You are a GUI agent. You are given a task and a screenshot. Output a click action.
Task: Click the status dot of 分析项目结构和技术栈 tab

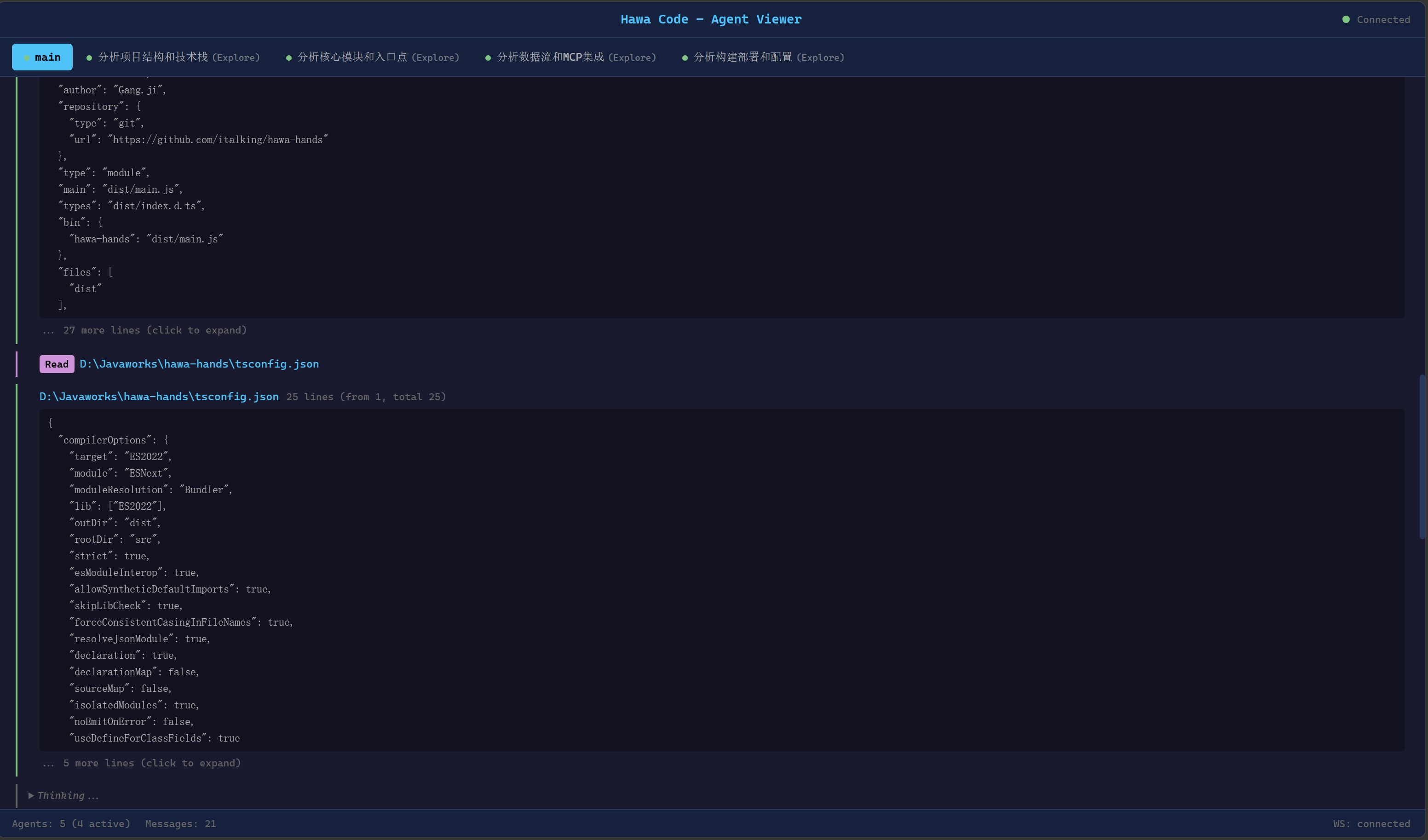tap(89, 58)
